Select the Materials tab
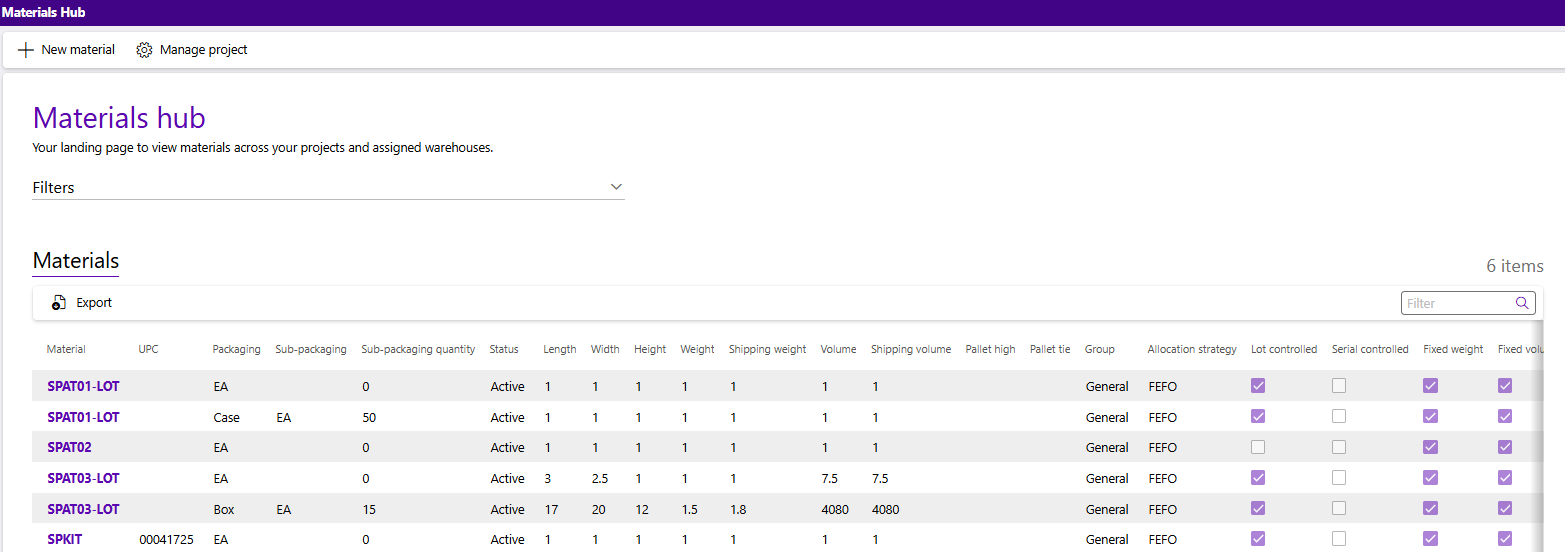The image size is (1565, 552). pos(76,261)
